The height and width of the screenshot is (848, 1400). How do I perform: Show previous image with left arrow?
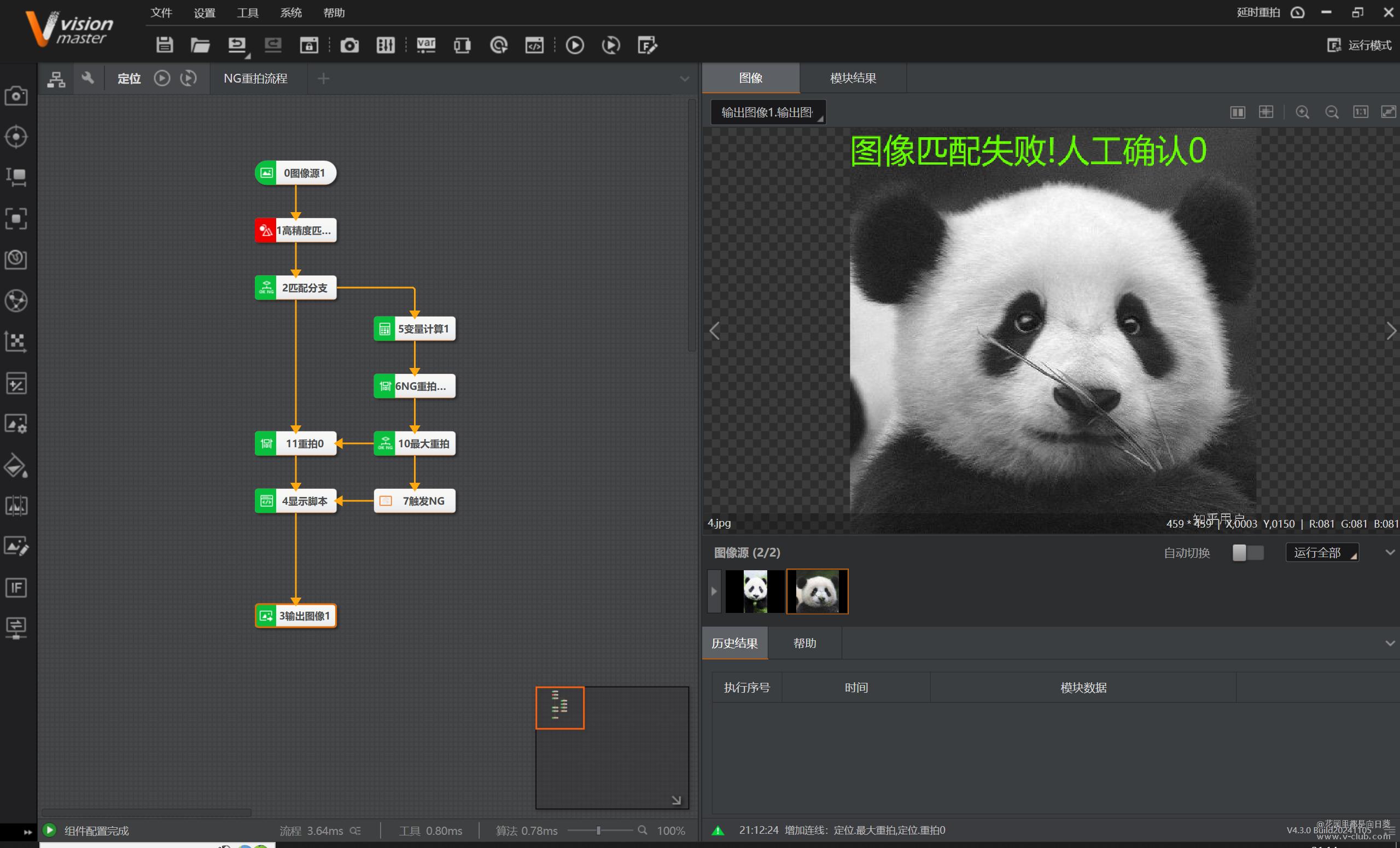pyautogui.click(x=714, y=331)
